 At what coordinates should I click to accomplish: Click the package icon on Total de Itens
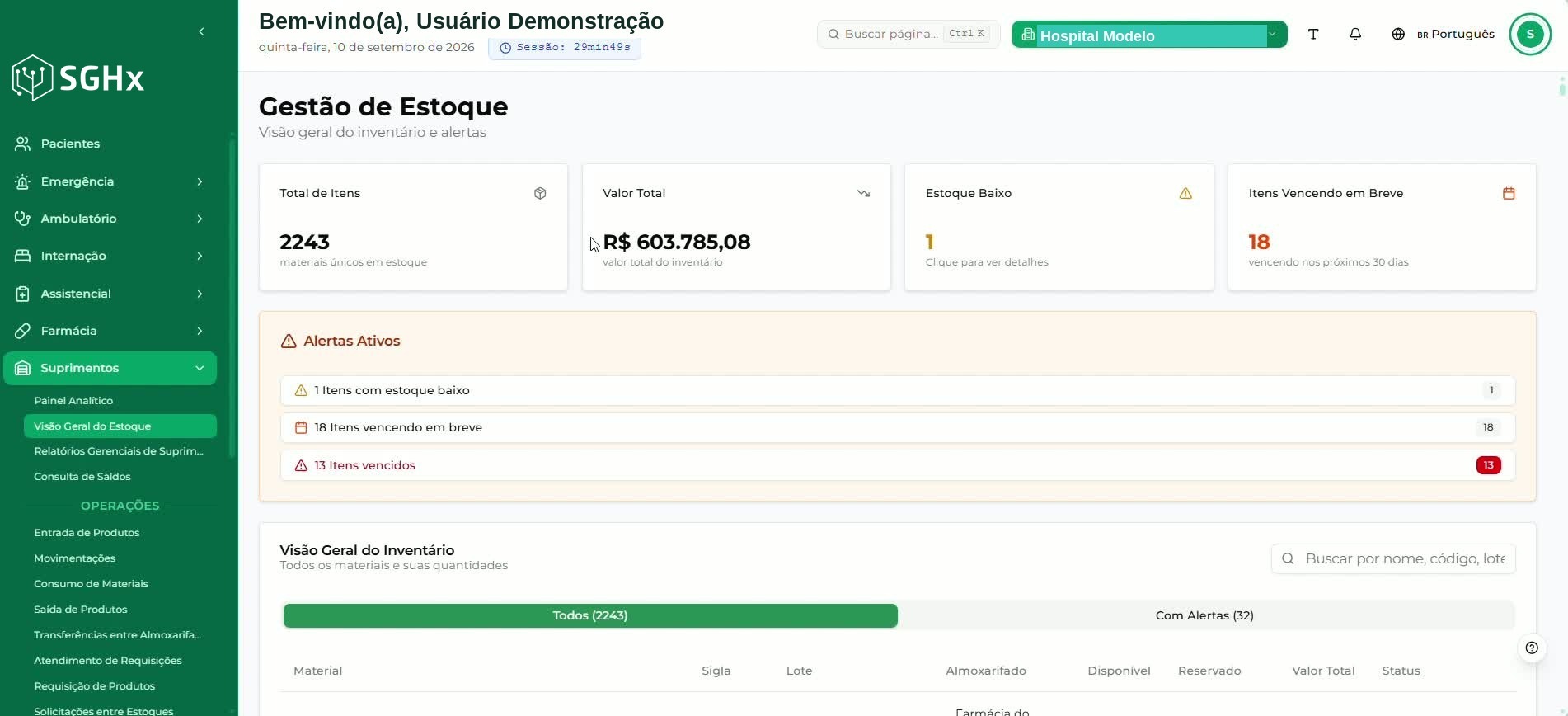tap(540, 193)
